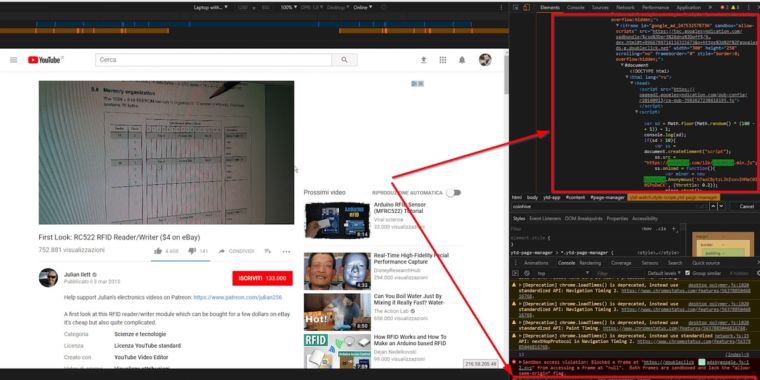Toggle the :hov element state button
Image resolution: width=760 pixels, height=380 pixels.
[x=647, y=228]
